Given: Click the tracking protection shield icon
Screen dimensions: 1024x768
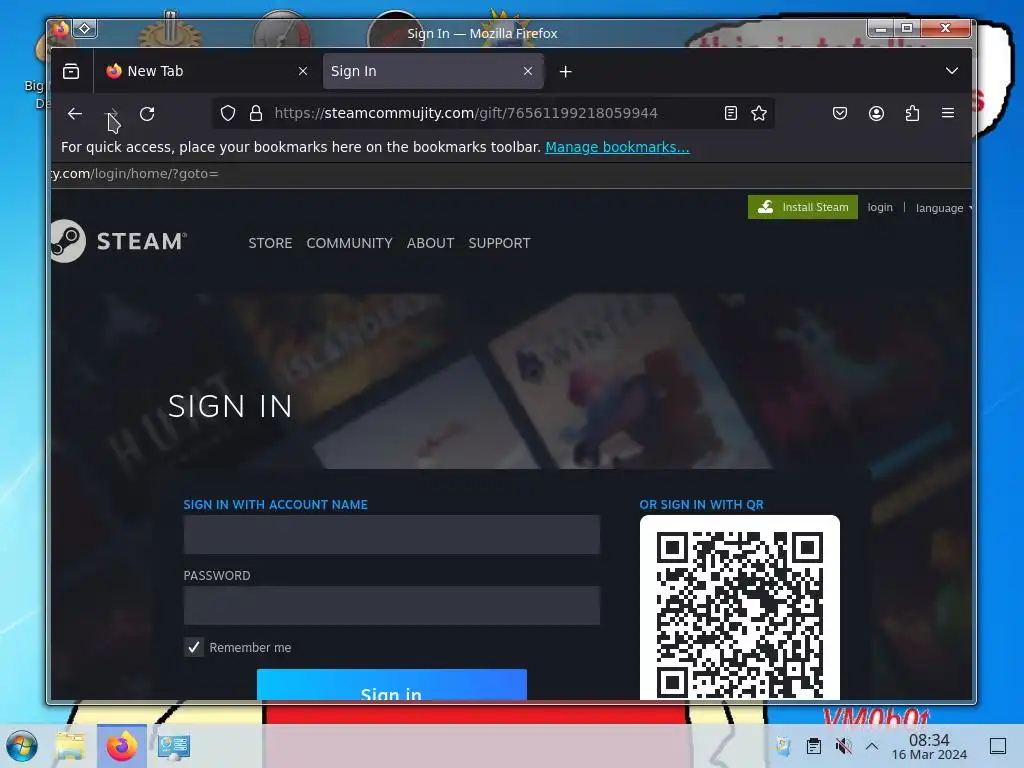Looking at the screenshot, I should coord(228,113).
